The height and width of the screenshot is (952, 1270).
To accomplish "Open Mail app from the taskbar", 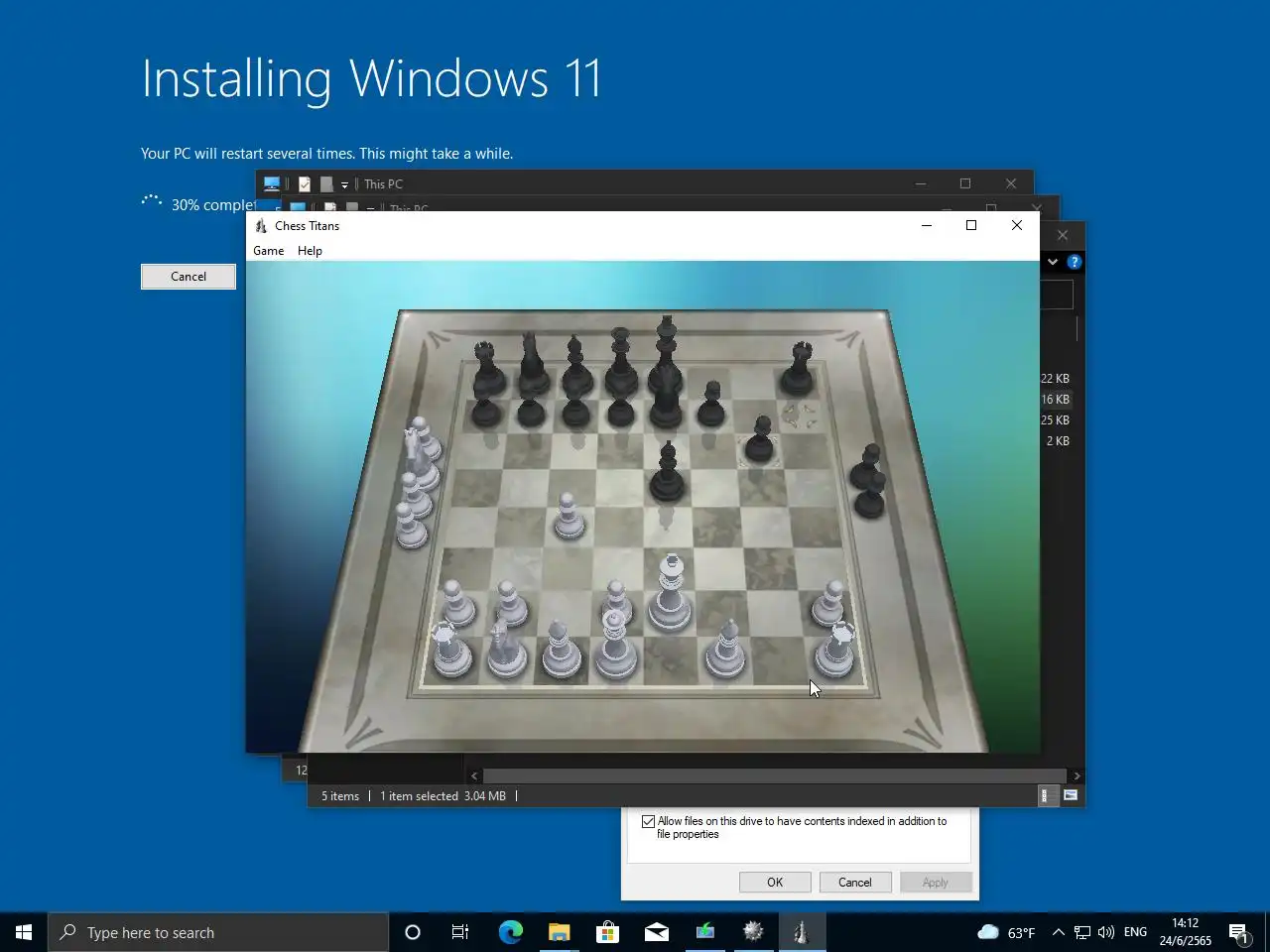I will tap(656, 932).
